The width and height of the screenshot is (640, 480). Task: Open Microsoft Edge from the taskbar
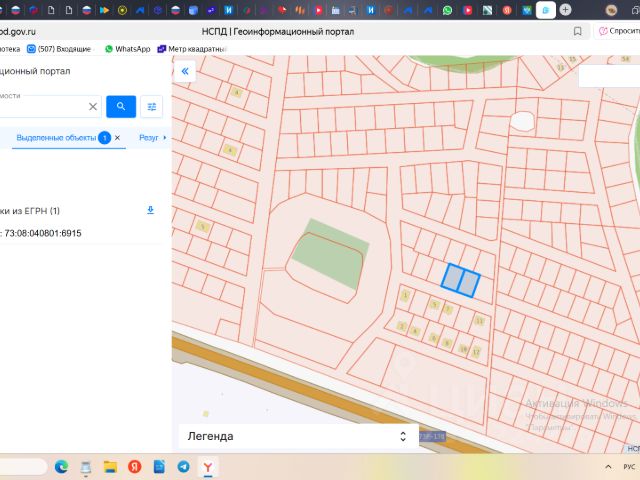[x=61, y=467]
